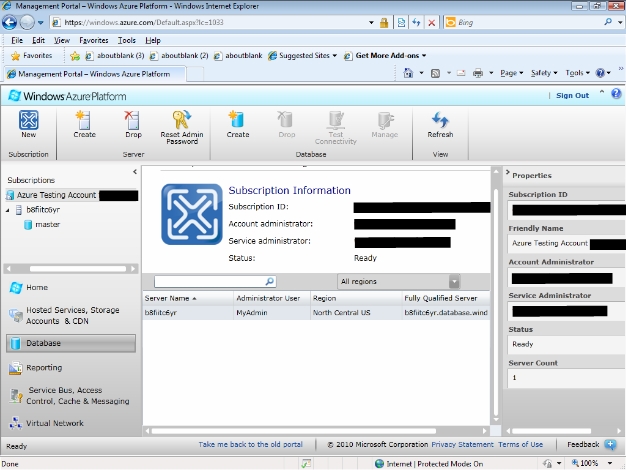Click Take me back to the old portal

click(250, 444)
